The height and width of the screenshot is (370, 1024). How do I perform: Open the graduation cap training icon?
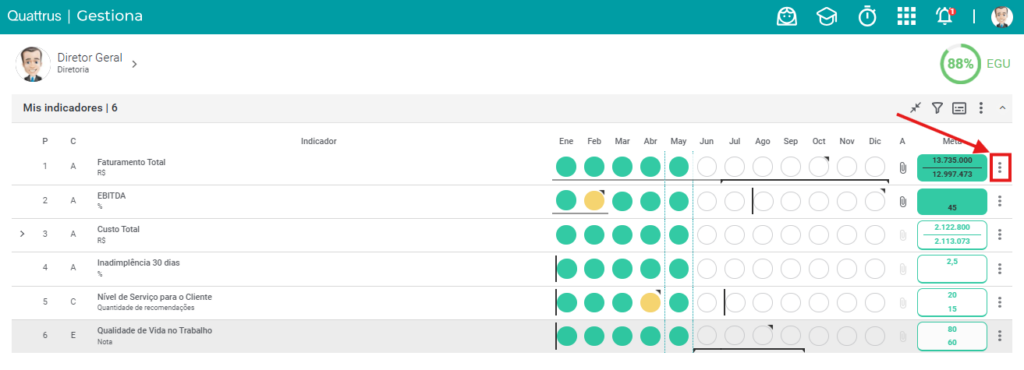click(x=826, y=17)
